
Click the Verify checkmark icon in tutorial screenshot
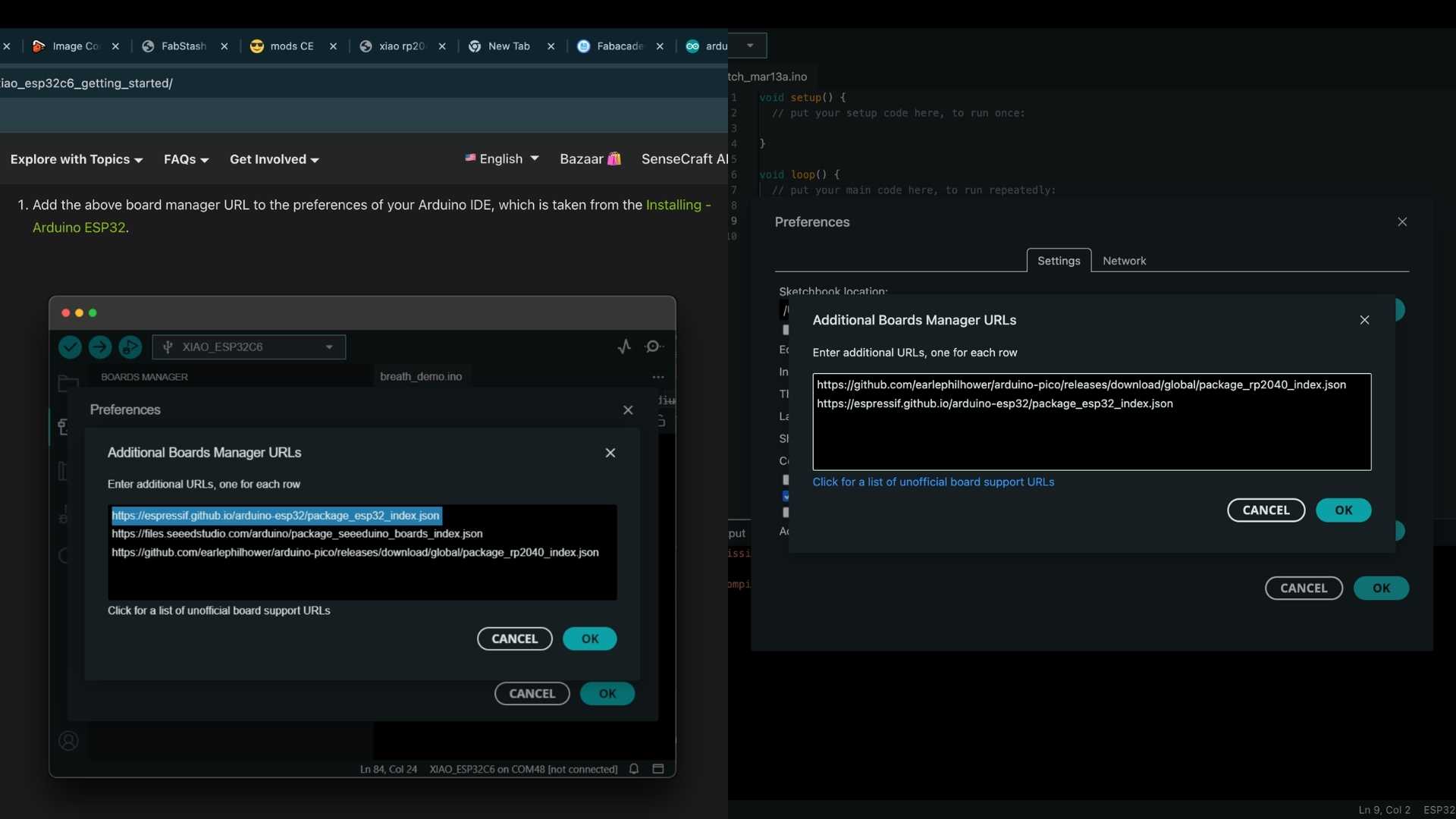(x=70, y=347)
